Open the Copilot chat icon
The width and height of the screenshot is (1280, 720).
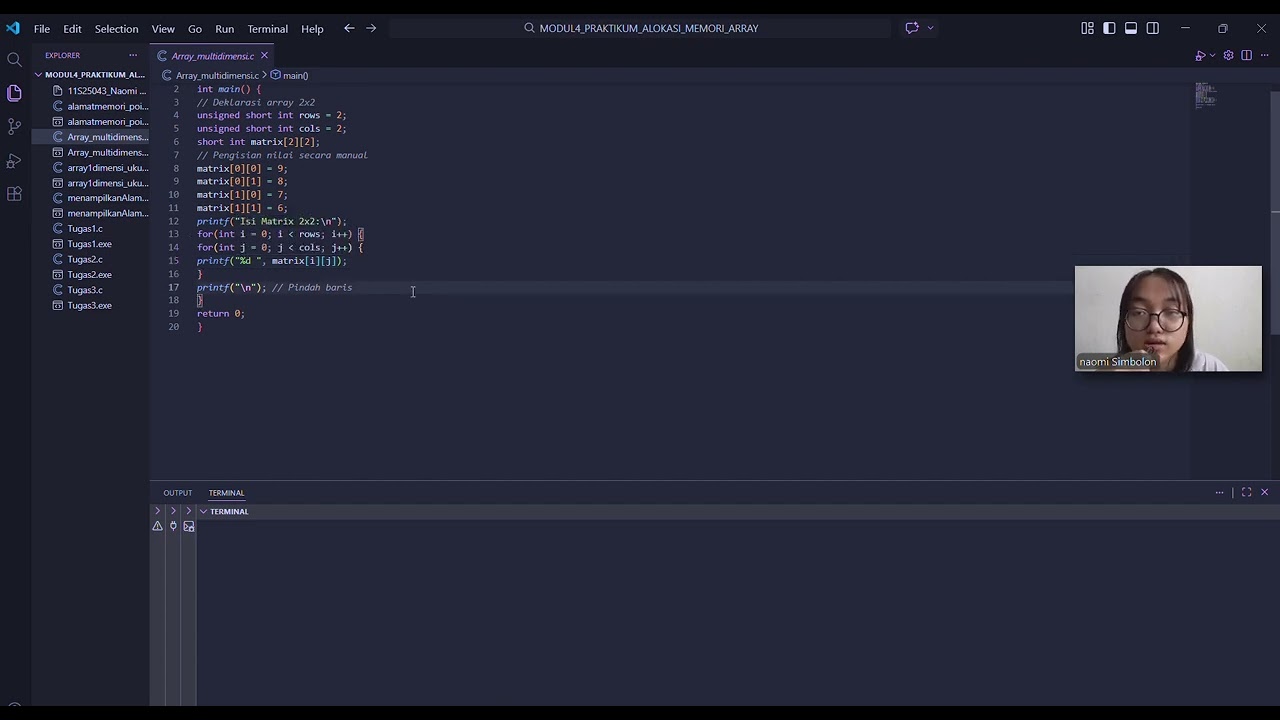point(912,28)
